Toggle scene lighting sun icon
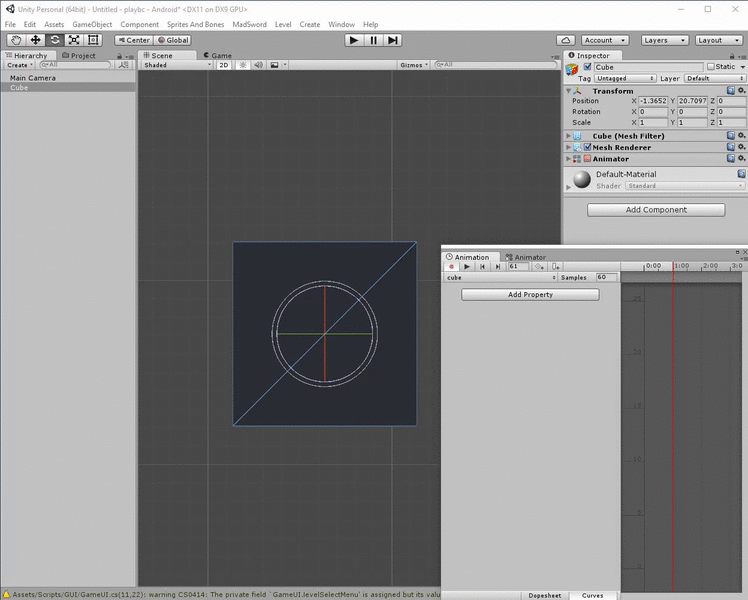 [x=243, y=65]
